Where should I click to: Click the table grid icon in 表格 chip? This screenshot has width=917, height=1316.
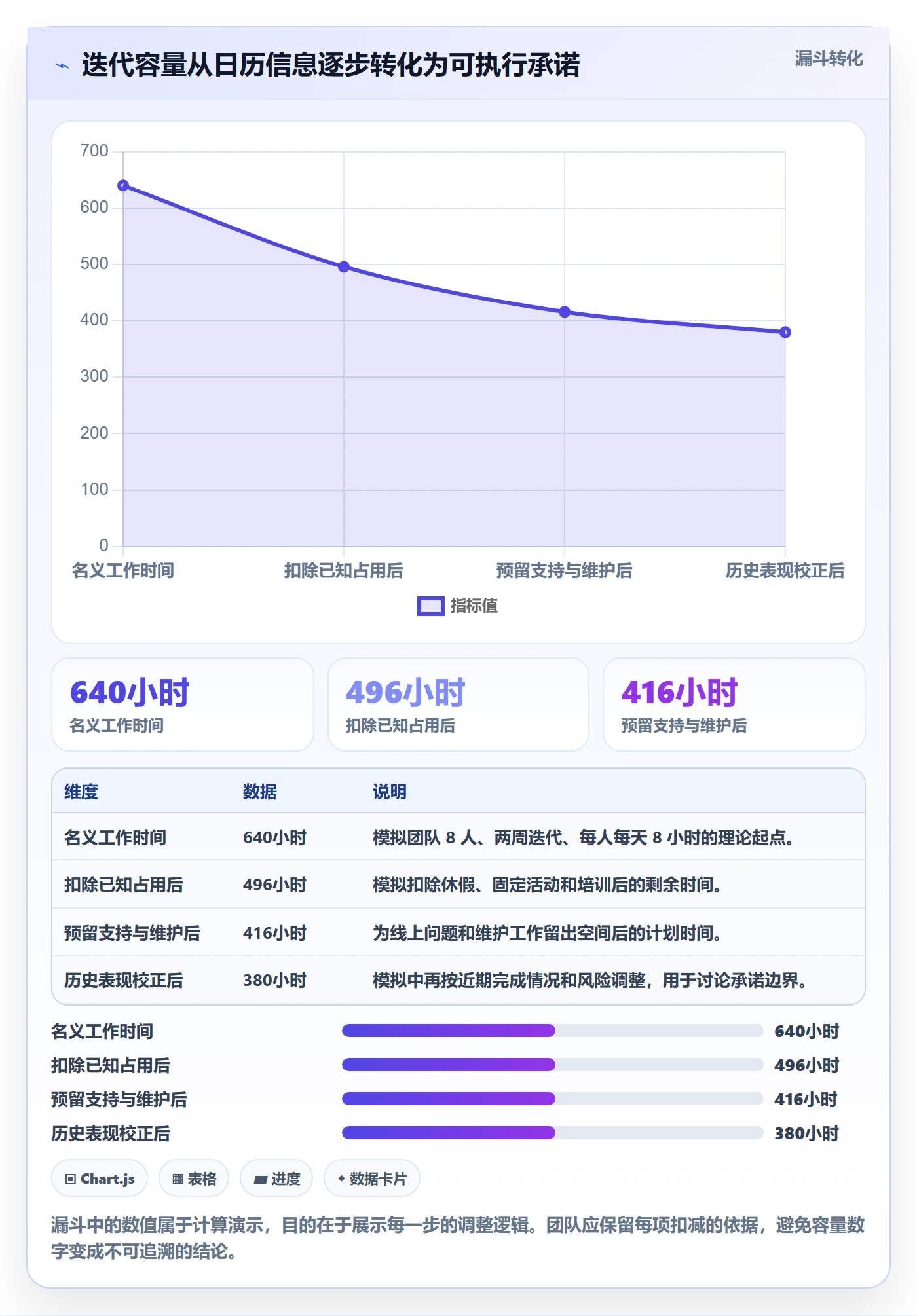click(178, 1179)
